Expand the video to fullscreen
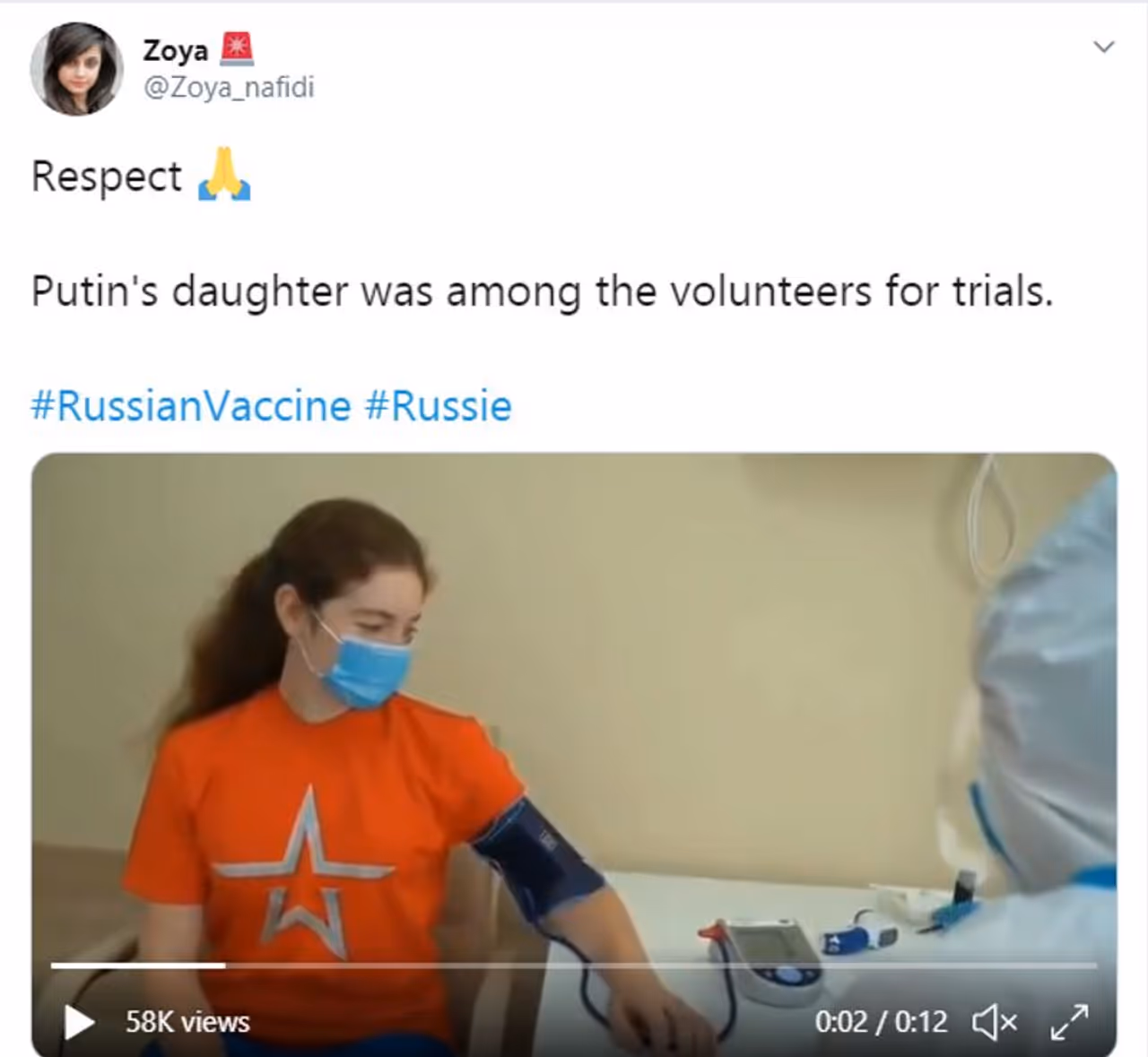 1069,1022
